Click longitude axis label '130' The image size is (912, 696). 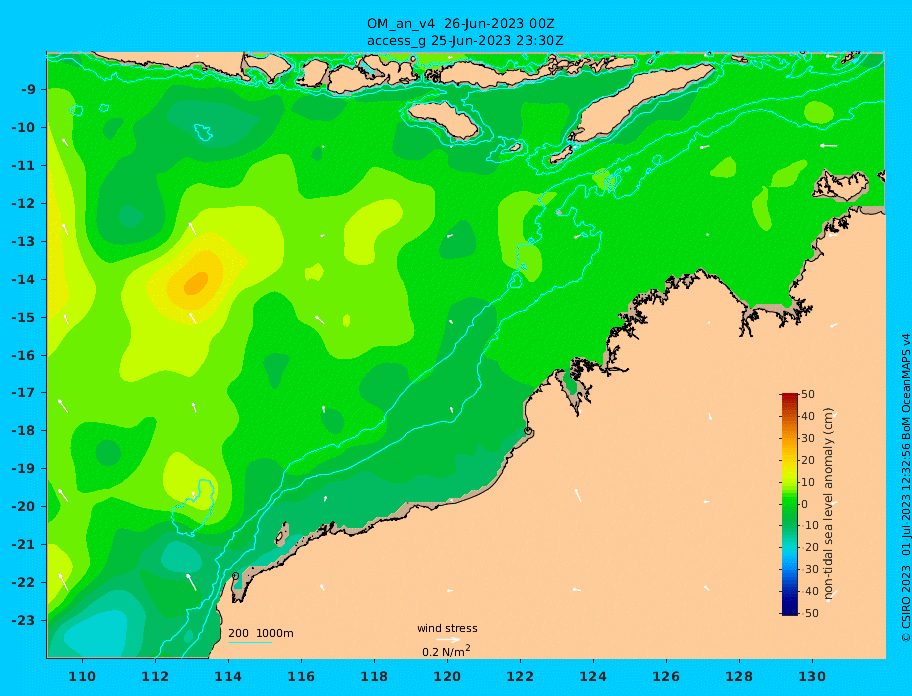tap(812, 676)
